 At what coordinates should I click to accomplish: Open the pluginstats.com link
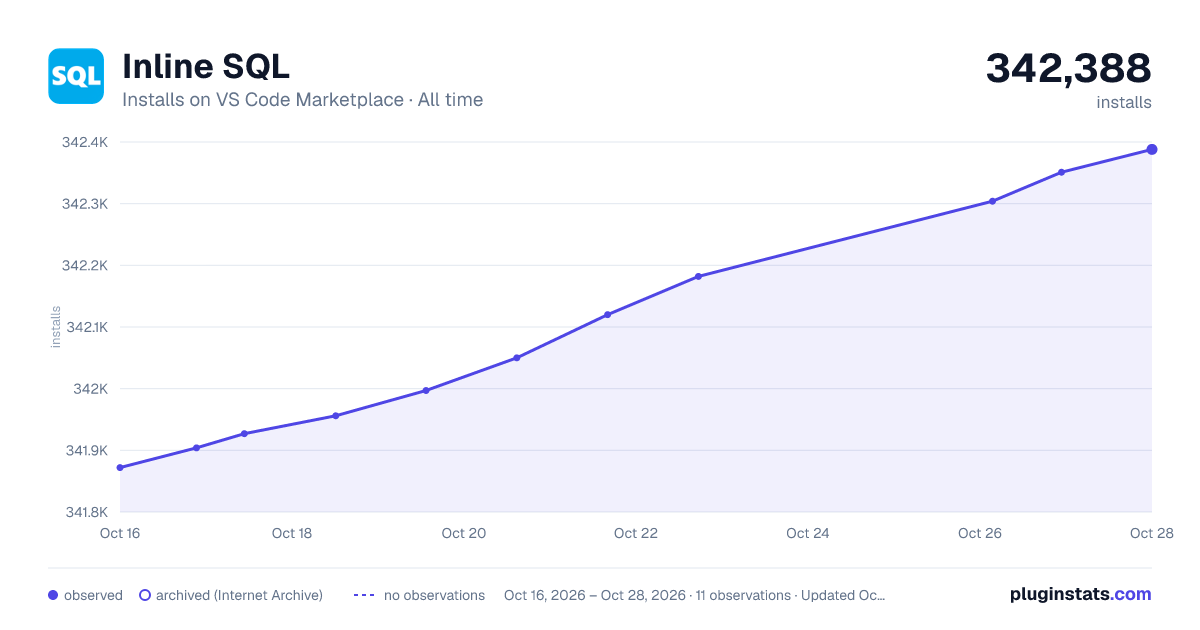[1080, 594]
